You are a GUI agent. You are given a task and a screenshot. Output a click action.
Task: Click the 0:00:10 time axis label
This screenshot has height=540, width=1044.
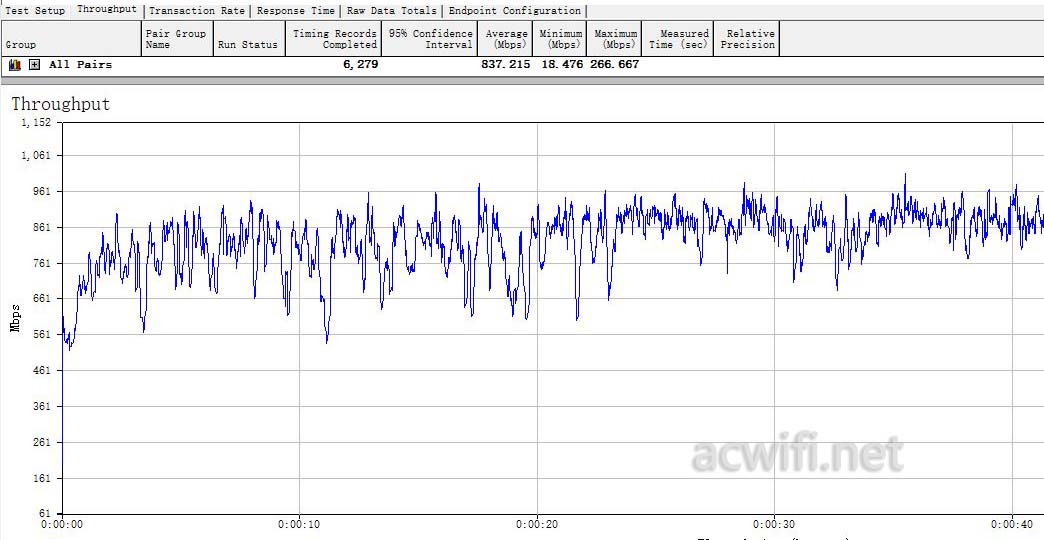299,525
